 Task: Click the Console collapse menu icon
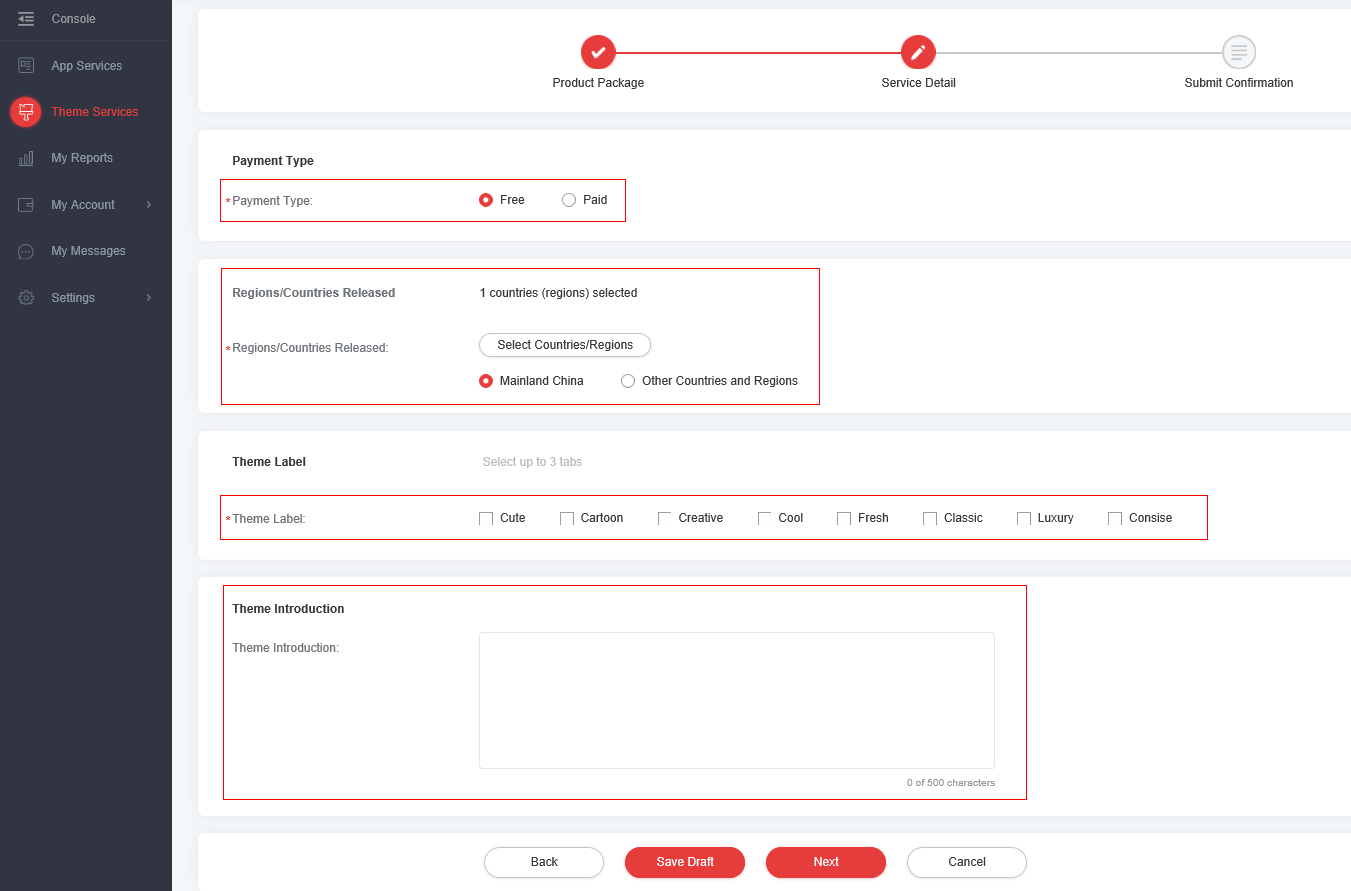(26, 19)
